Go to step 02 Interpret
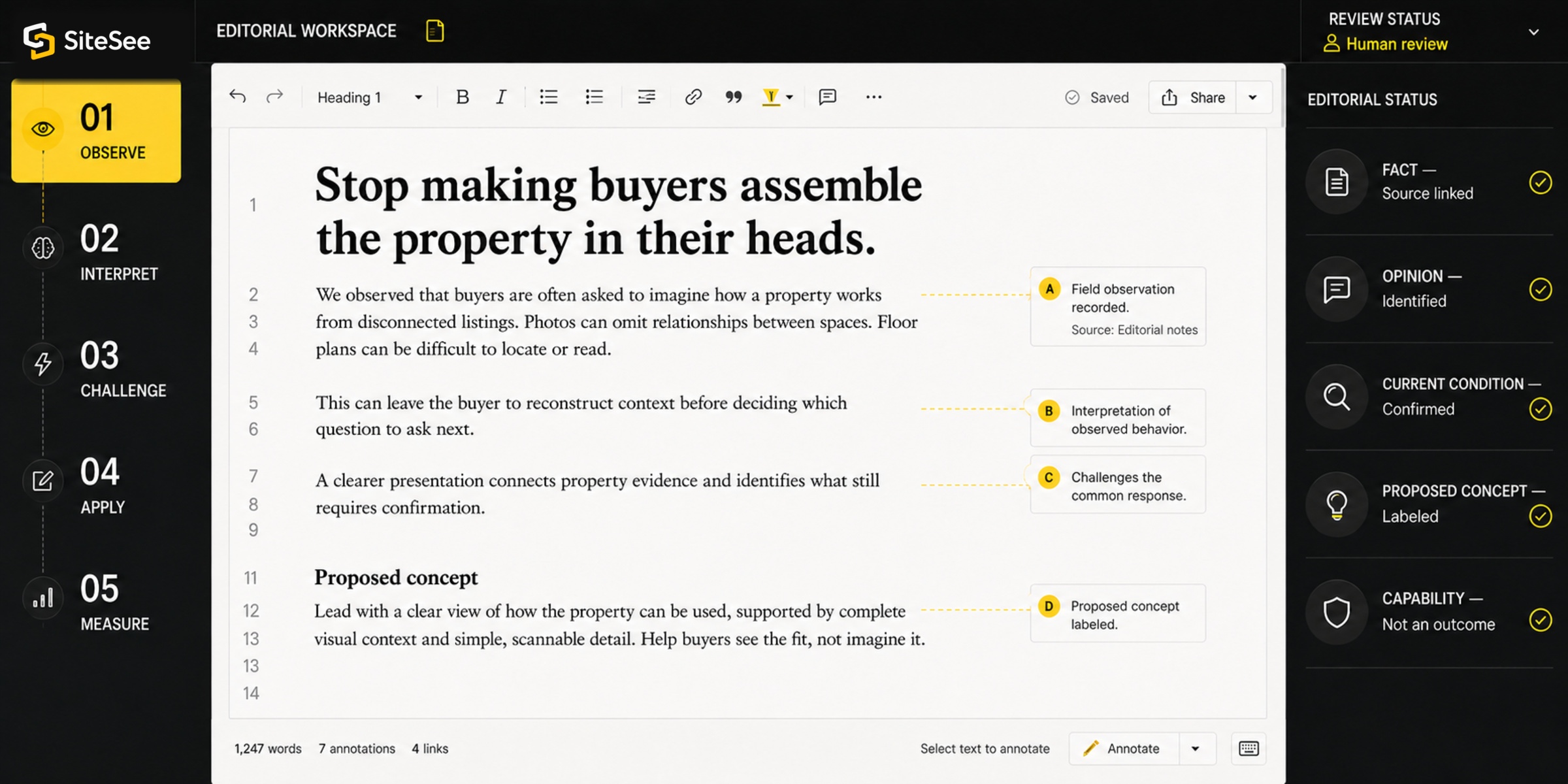The height and width of the screenshot is (784, 1568). coord(96,252)
